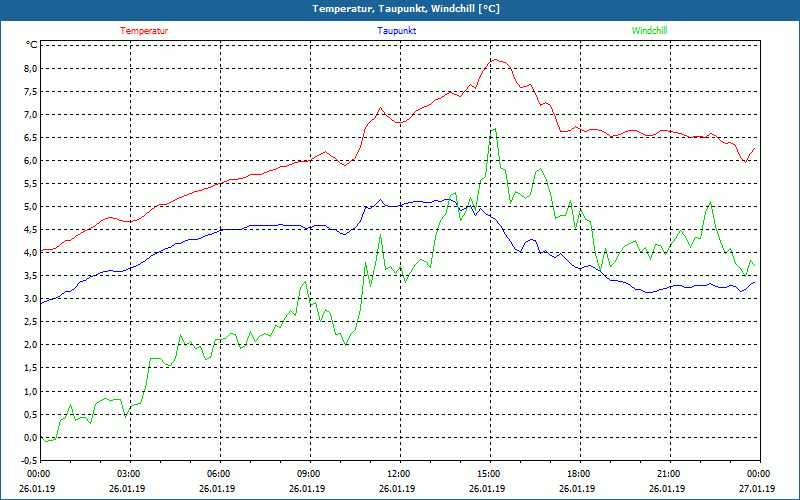
Task: Click the 7,0 y-axis value
Action: pyautogui.click(x=32, y=114)
